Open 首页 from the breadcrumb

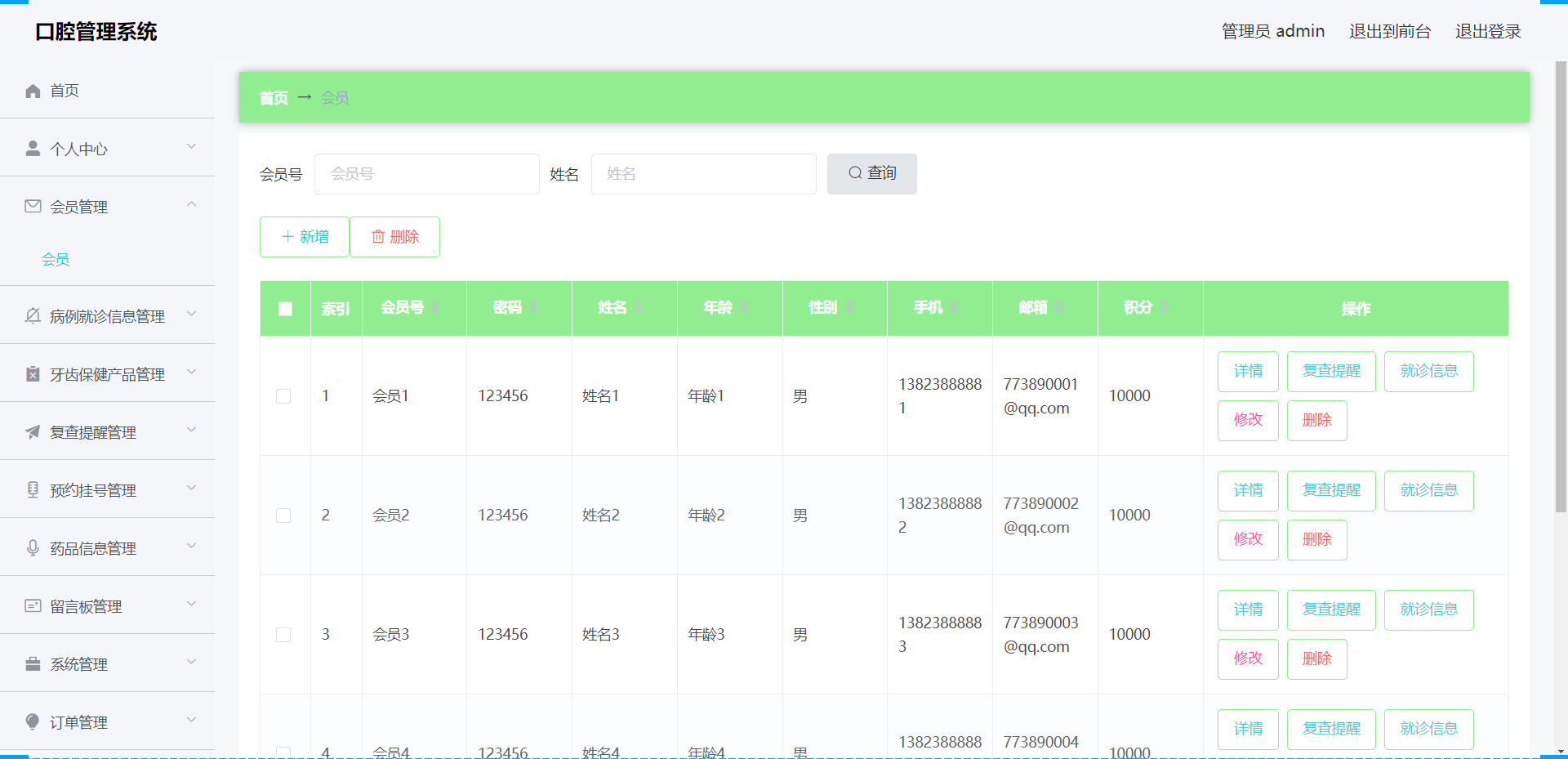coord(274,97)
